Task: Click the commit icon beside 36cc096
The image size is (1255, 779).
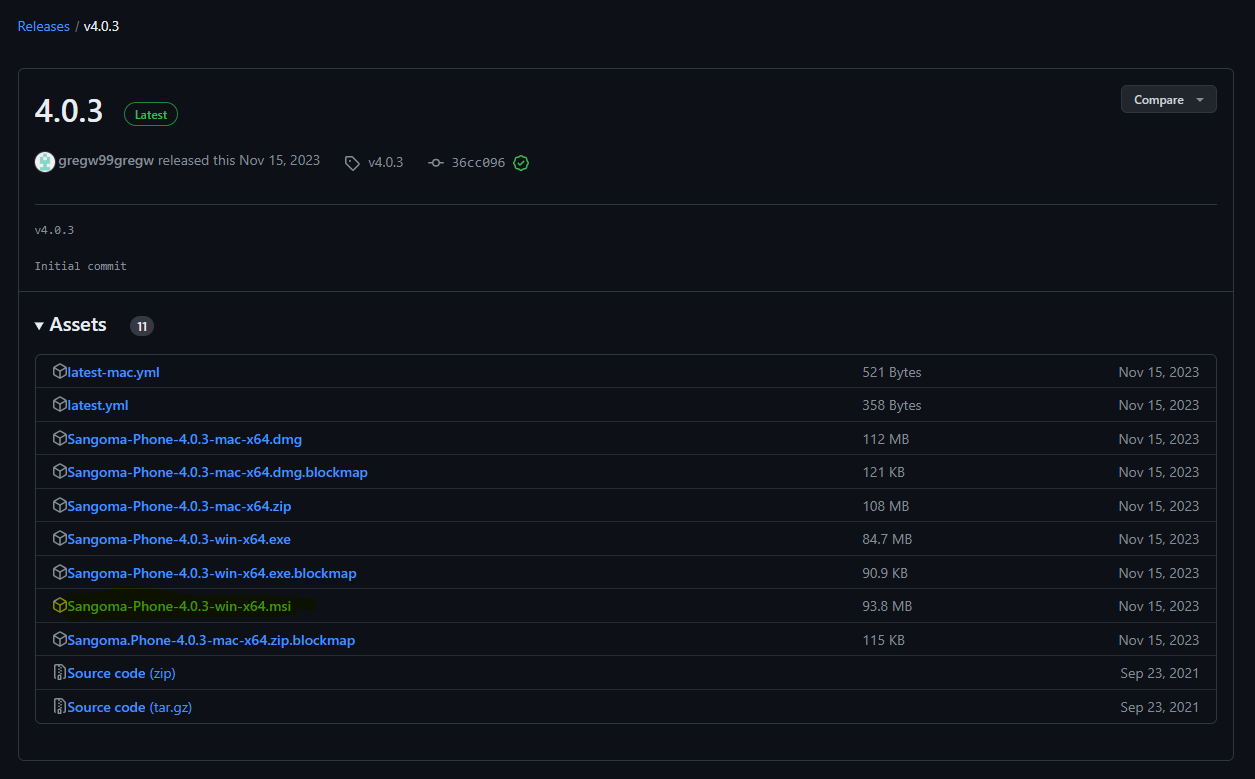Action: (435, 163)
